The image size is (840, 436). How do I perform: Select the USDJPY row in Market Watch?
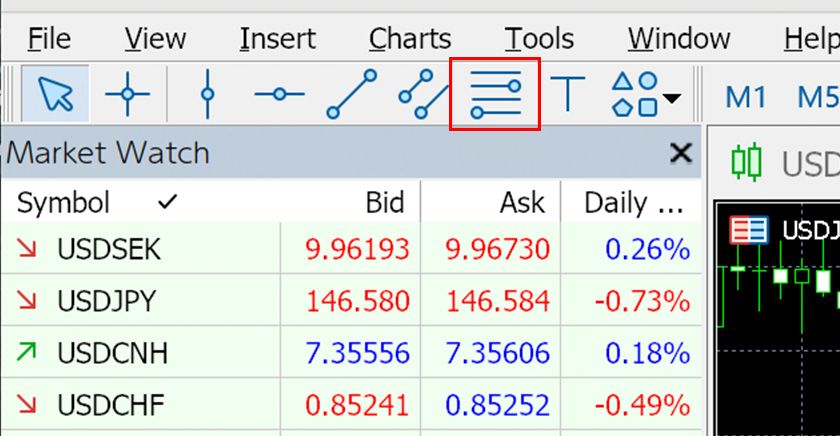click(106, 301)
